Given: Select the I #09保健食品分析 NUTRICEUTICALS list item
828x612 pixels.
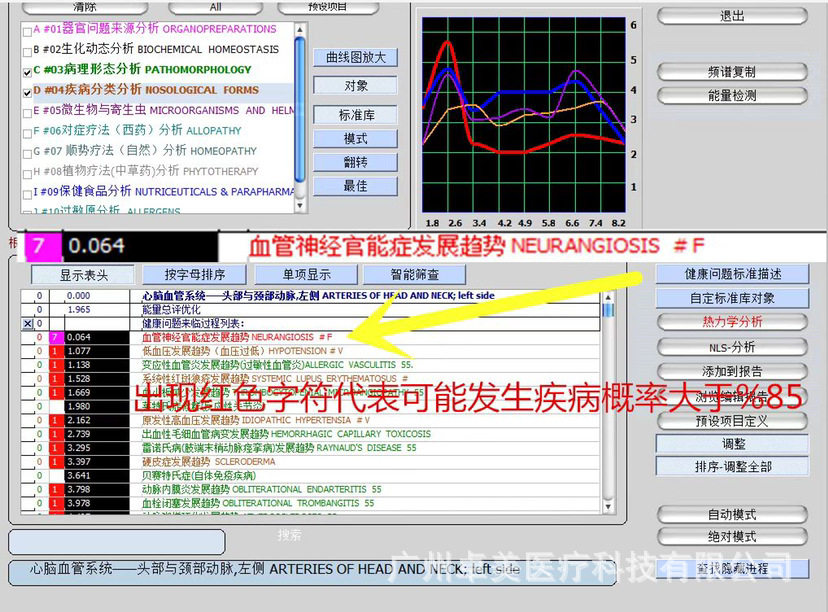Looking at the screenshot, I should pyautogui.click(x=164, y=191).
